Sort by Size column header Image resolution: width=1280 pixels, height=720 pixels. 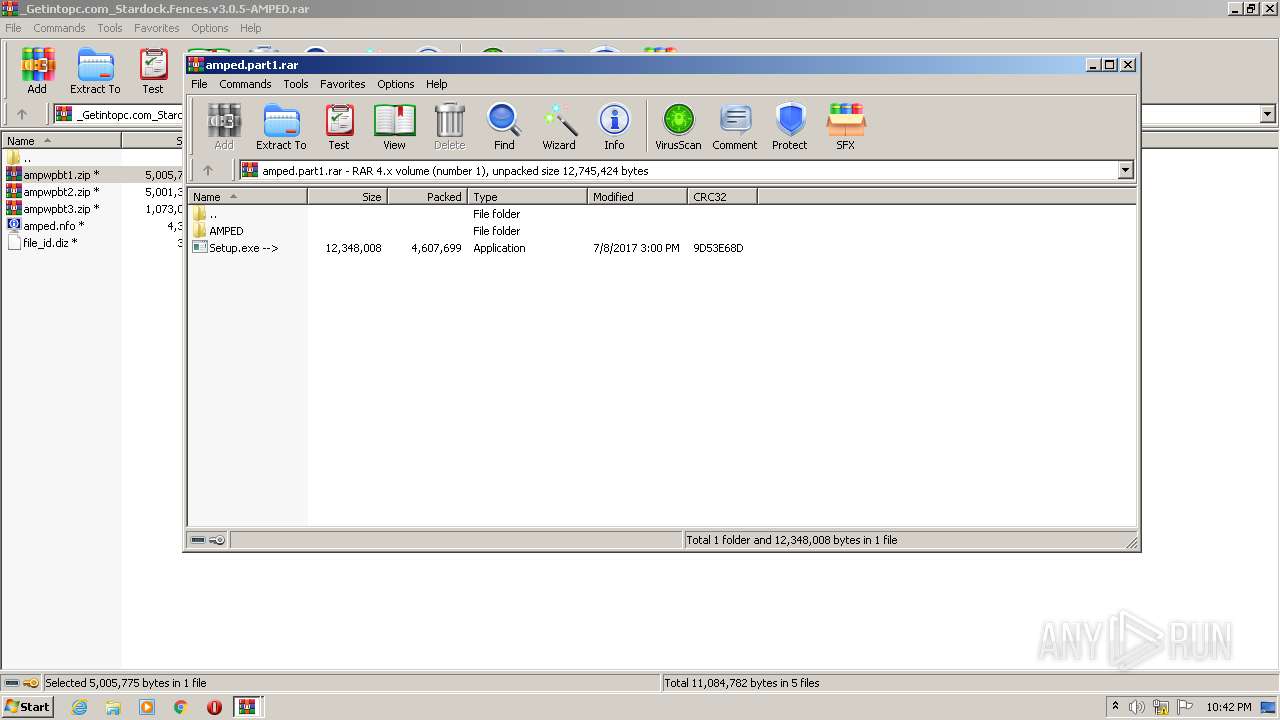[x=347, y=197]
